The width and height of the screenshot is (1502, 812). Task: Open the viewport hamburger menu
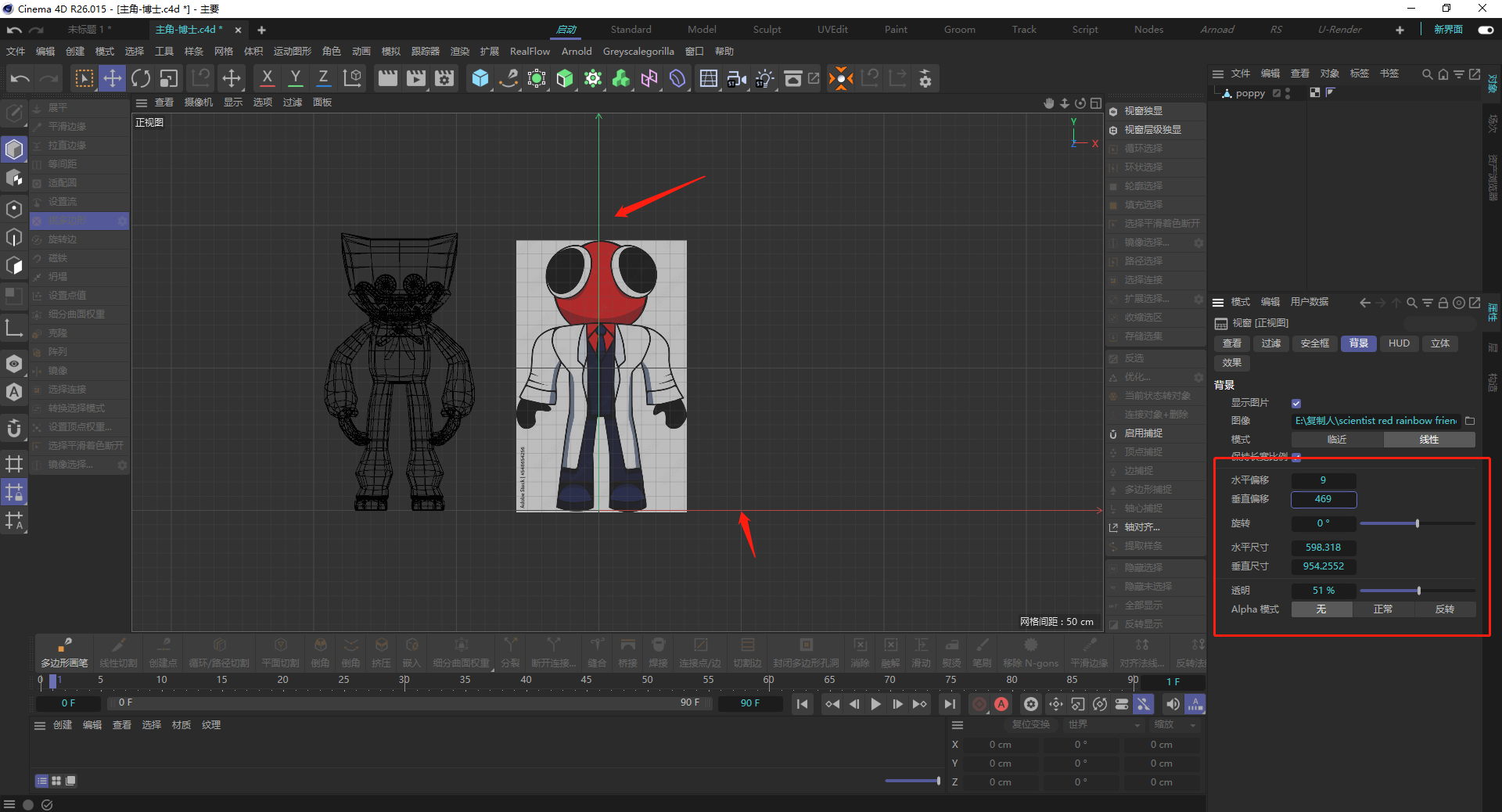coord(142,102)
